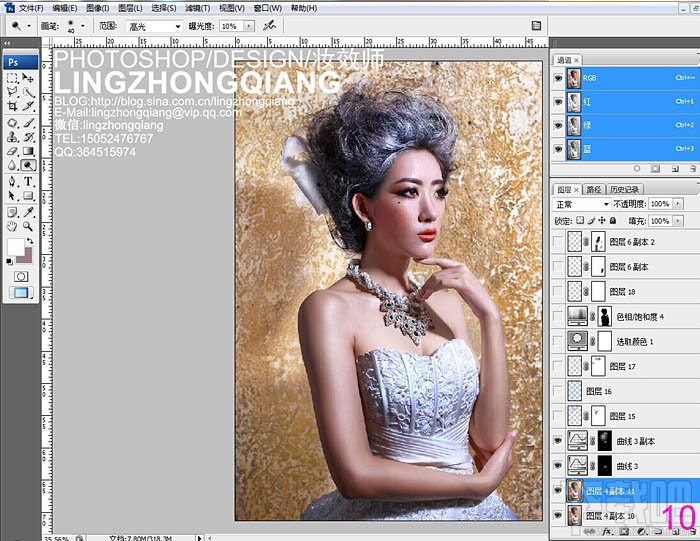Select the Type tool

tap(28, 181)
